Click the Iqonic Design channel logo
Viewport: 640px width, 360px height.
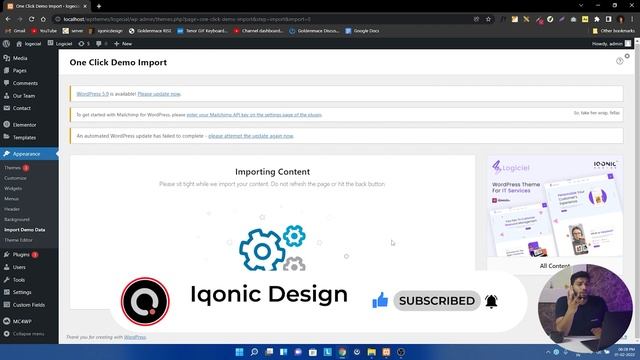(145, 301)
